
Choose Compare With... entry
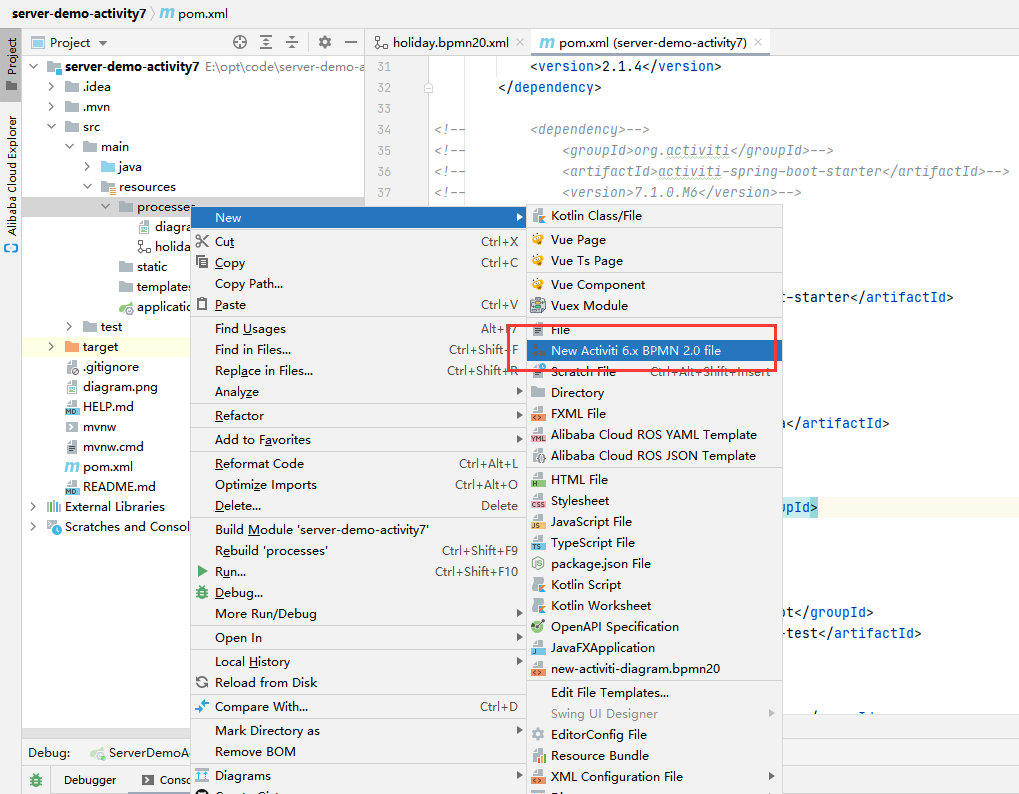click(x=358, y=707)
